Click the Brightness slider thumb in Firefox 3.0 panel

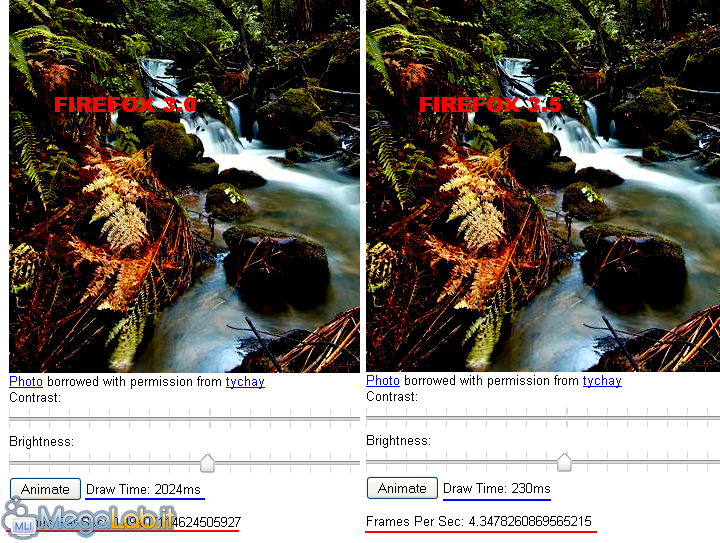pyautogui.click(x=208, y=463)
